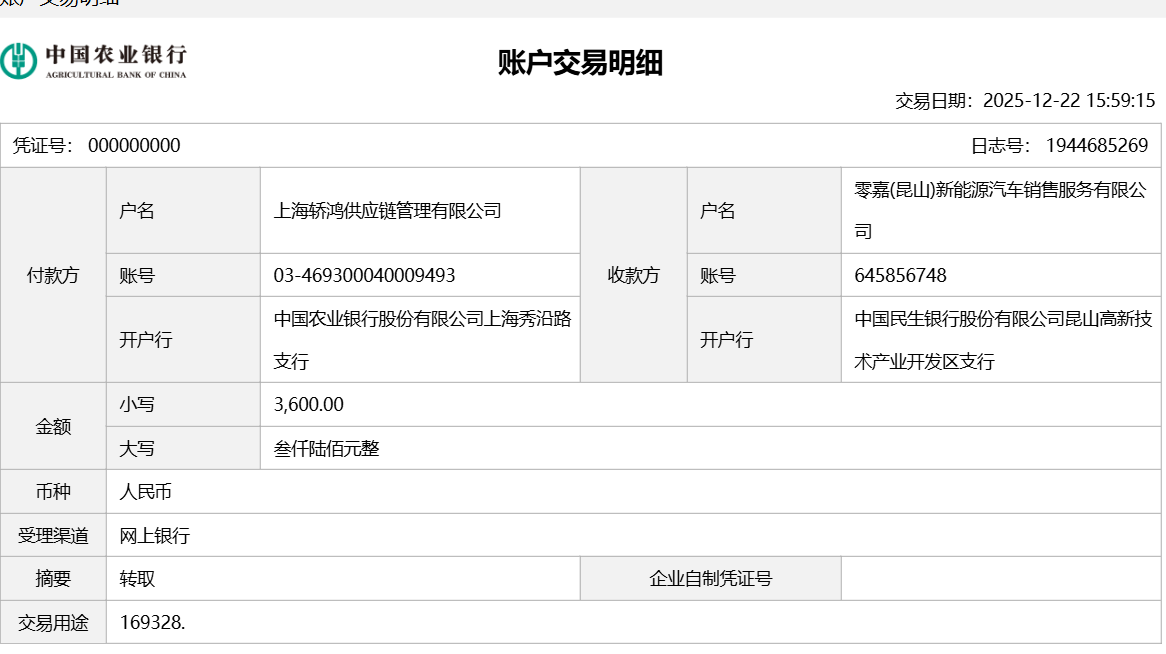This screenshot has height=654, width=1166.
Task: Select the channel value 网上银行
Action: (x=155, y=536)
